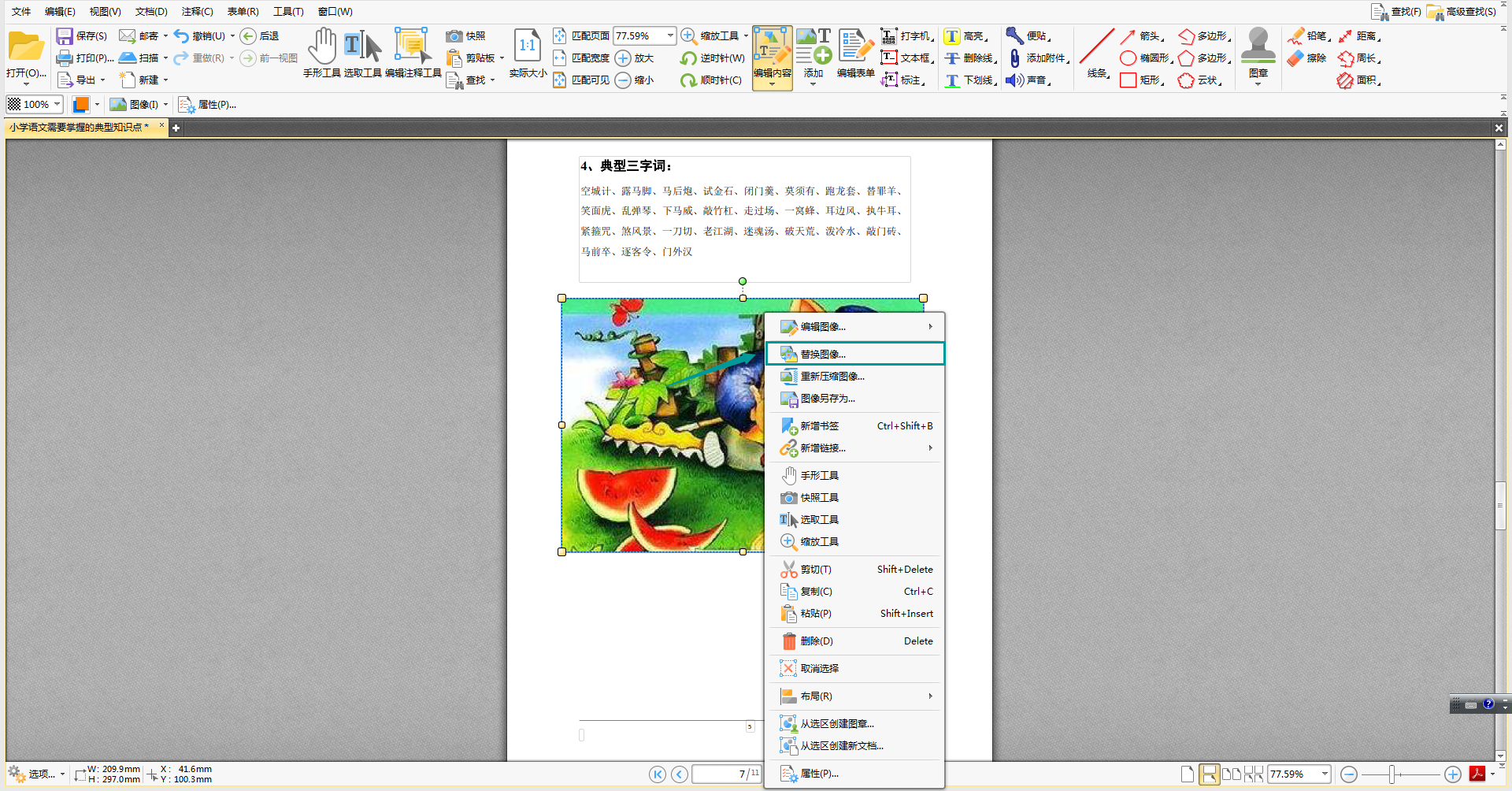
Task: Click the Properties (属性) button in toolbar
Action: point(207,104)
